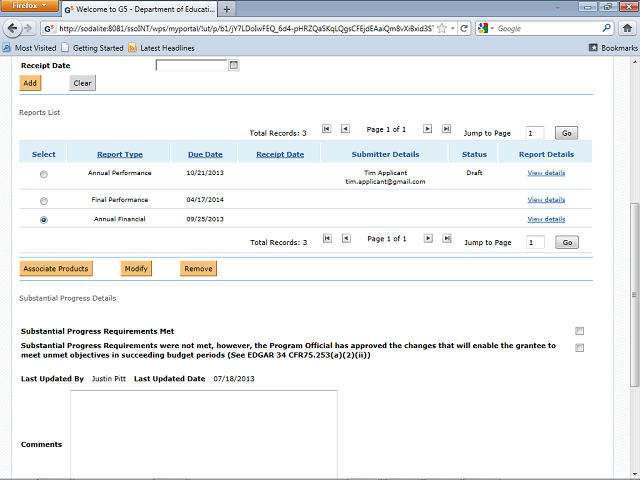Bookmark this page with star icon

click(x=442, y=28)
